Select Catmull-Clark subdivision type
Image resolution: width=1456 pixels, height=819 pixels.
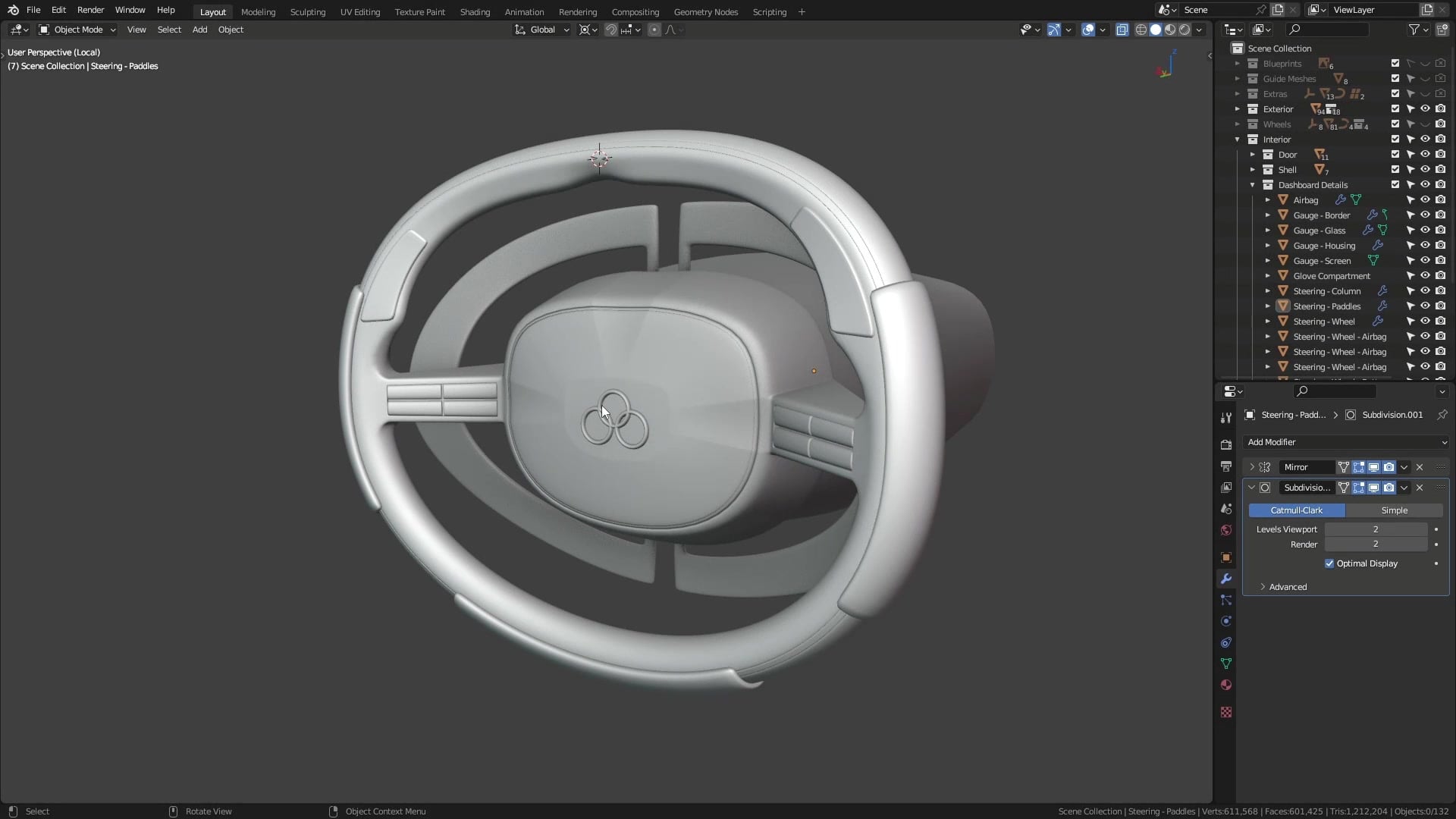(x=1297, y=510)
